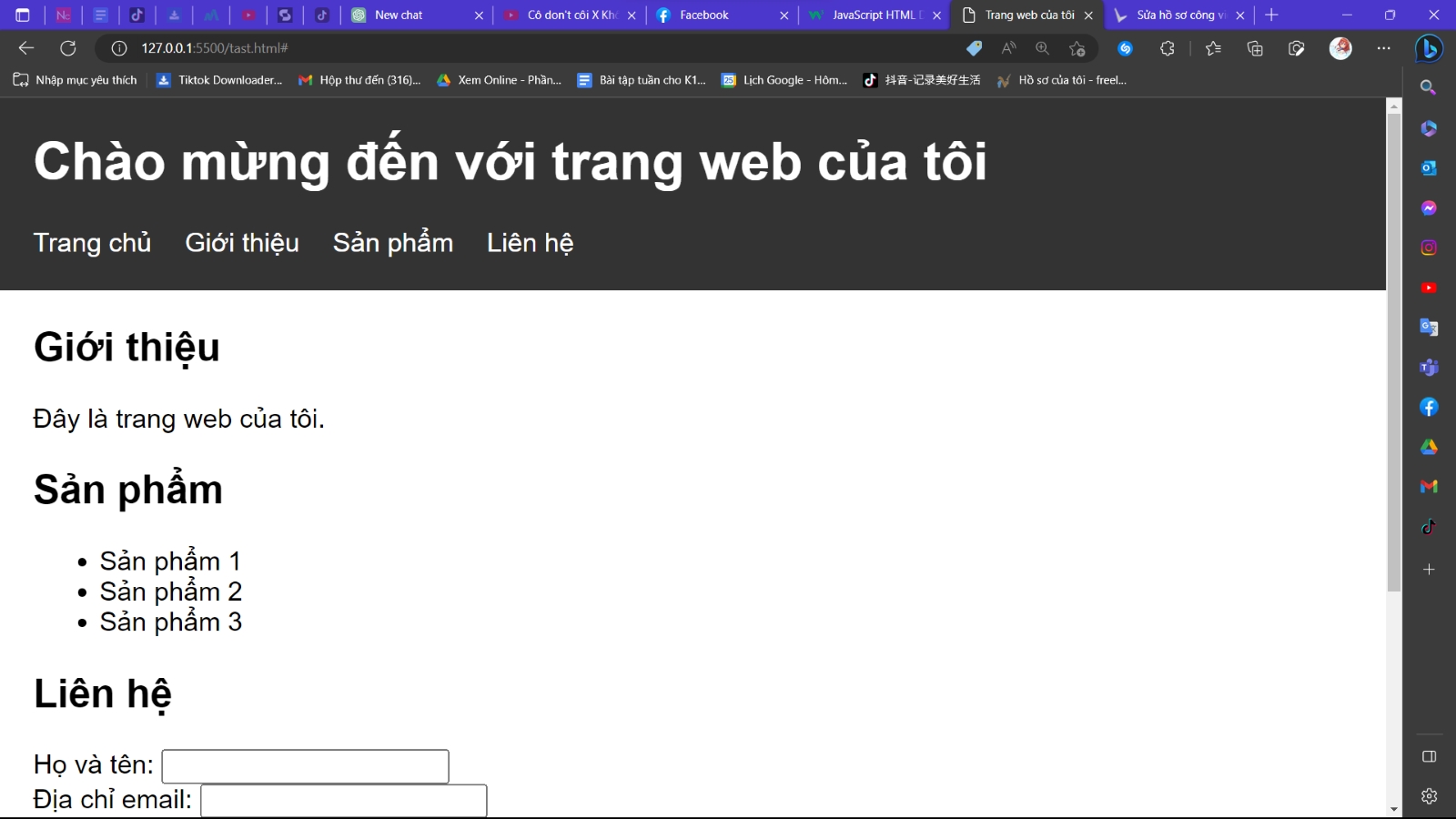Focus the Họ và tên input field
The width and height of the screenshot is (1456, 819).
[x=306, y=766]
